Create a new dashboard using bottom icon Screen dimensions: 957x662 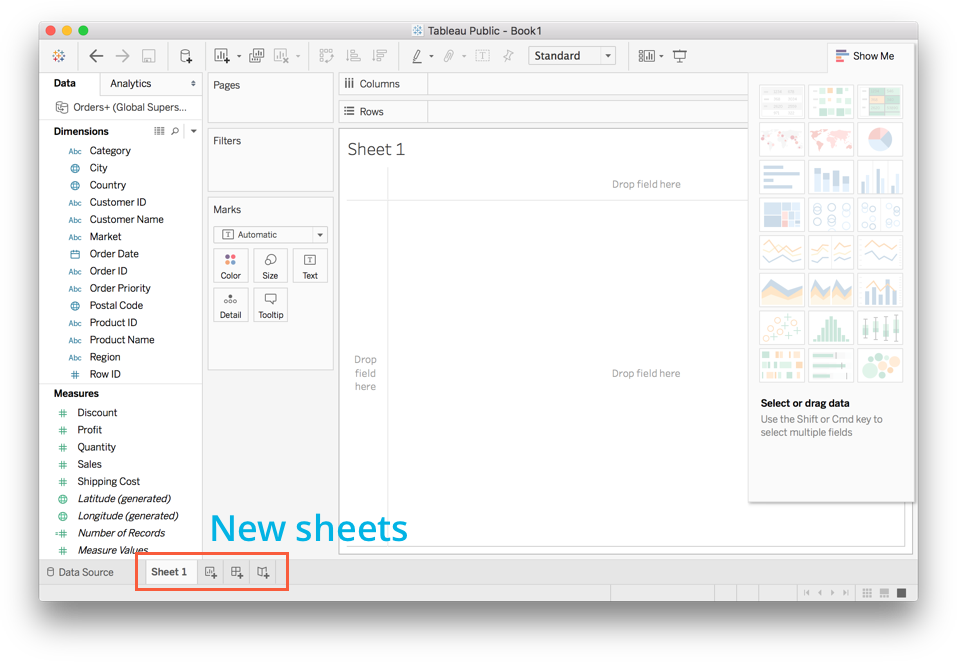click(x=237, y=572)
